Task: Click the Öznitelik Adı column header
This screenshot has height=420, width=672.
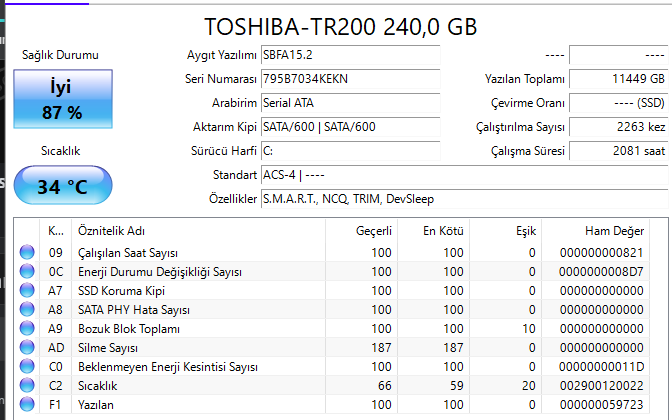Action: pos(109,230)
